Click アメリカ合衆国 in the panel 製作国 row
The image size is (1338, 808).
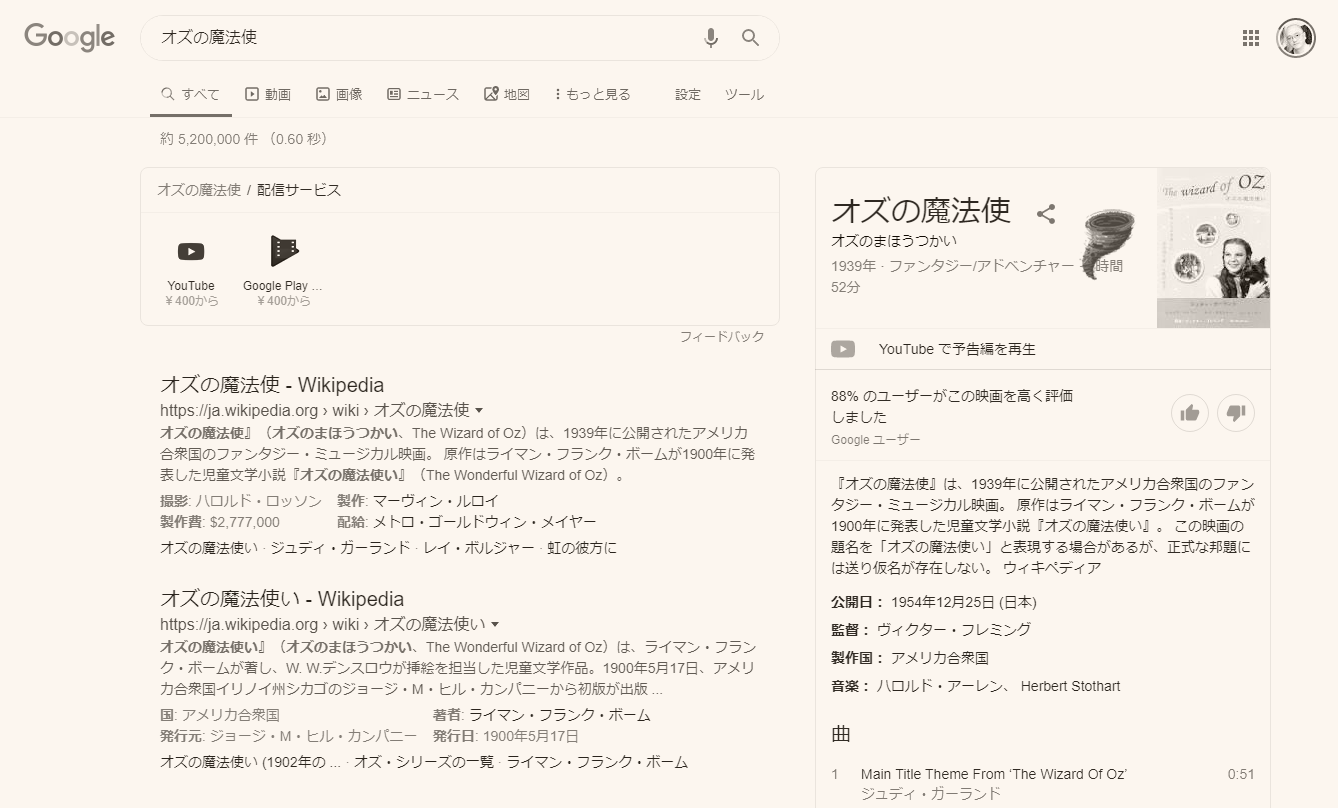pyautogui.click(x=939, y=658)
